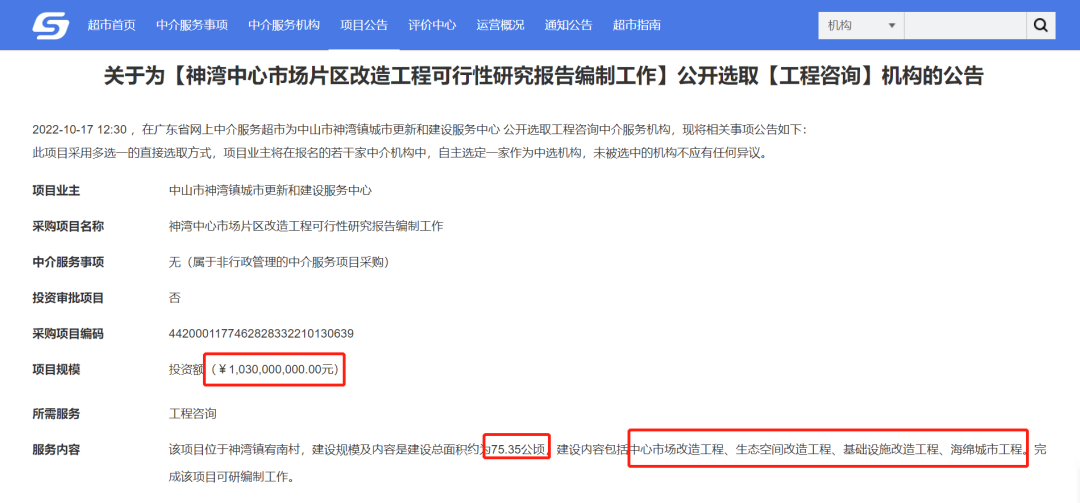Open 通知公告 navigation item

pos(568,25)
